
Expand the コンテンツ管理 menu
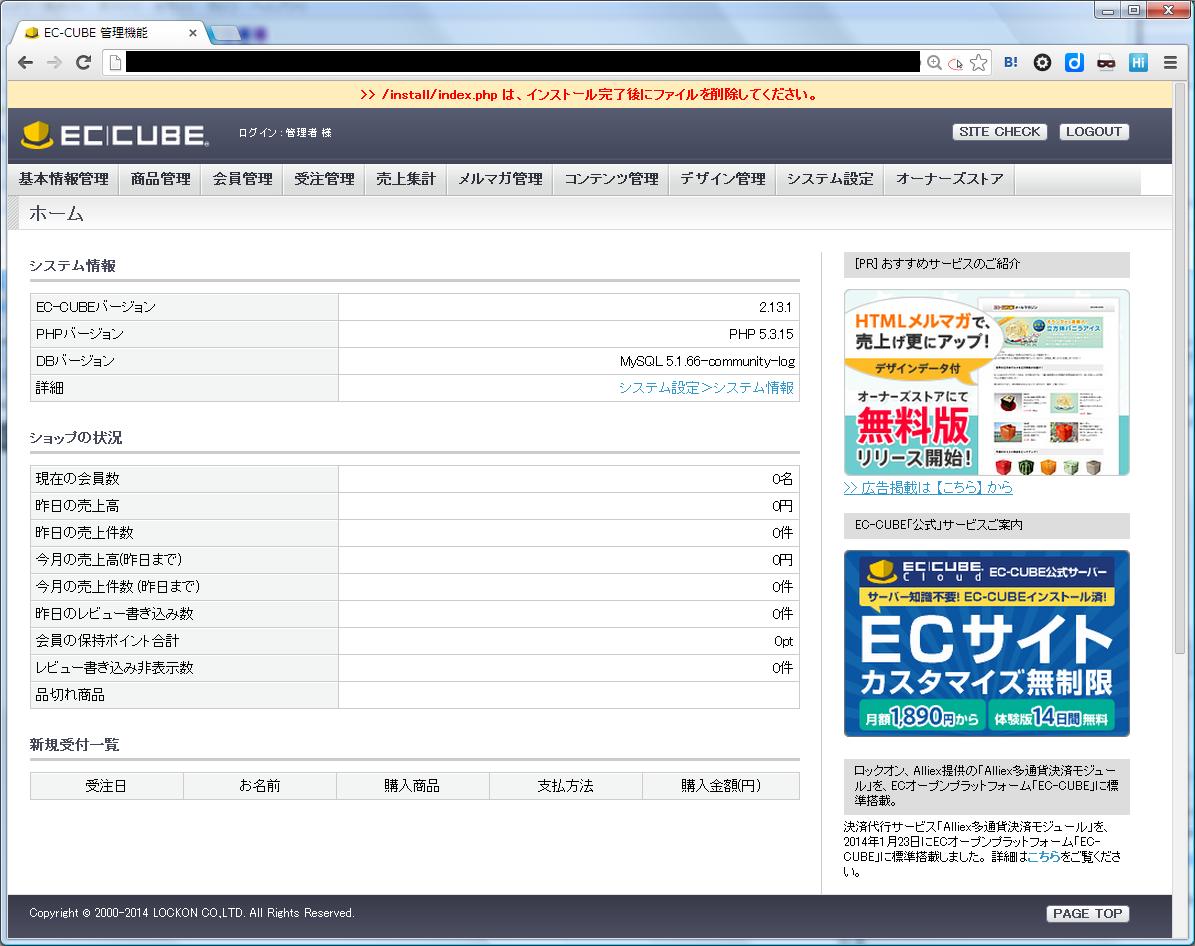(x=610, y=179)
